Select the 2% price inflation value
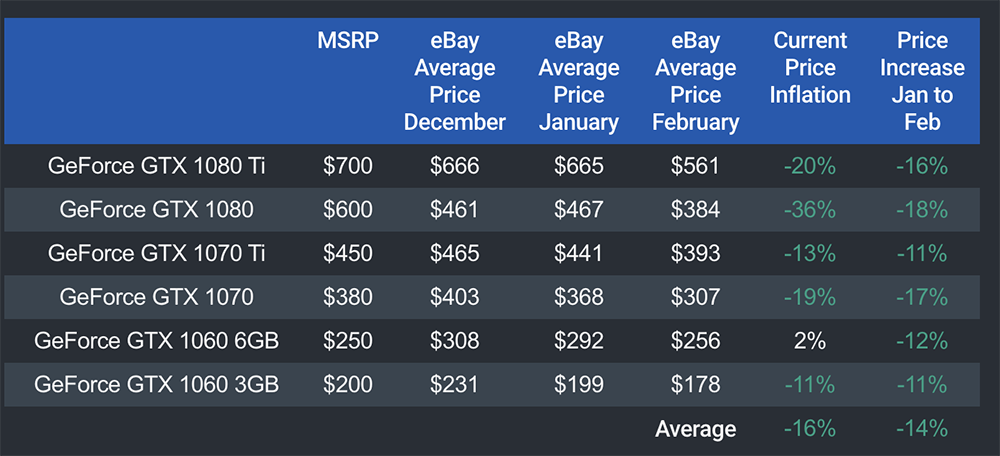1000x456 pixels. pos(810,341)
